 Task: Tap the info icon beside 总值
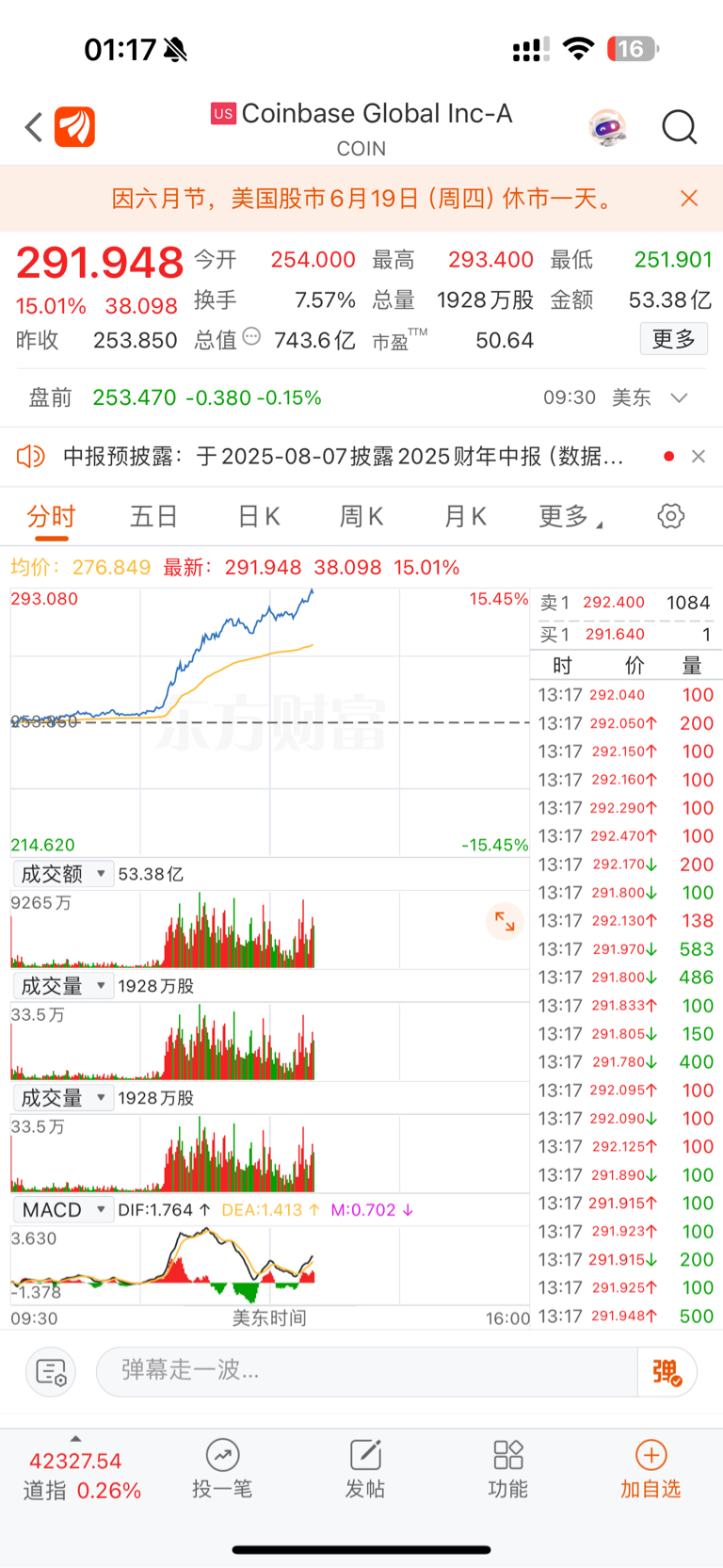point(251,336)
